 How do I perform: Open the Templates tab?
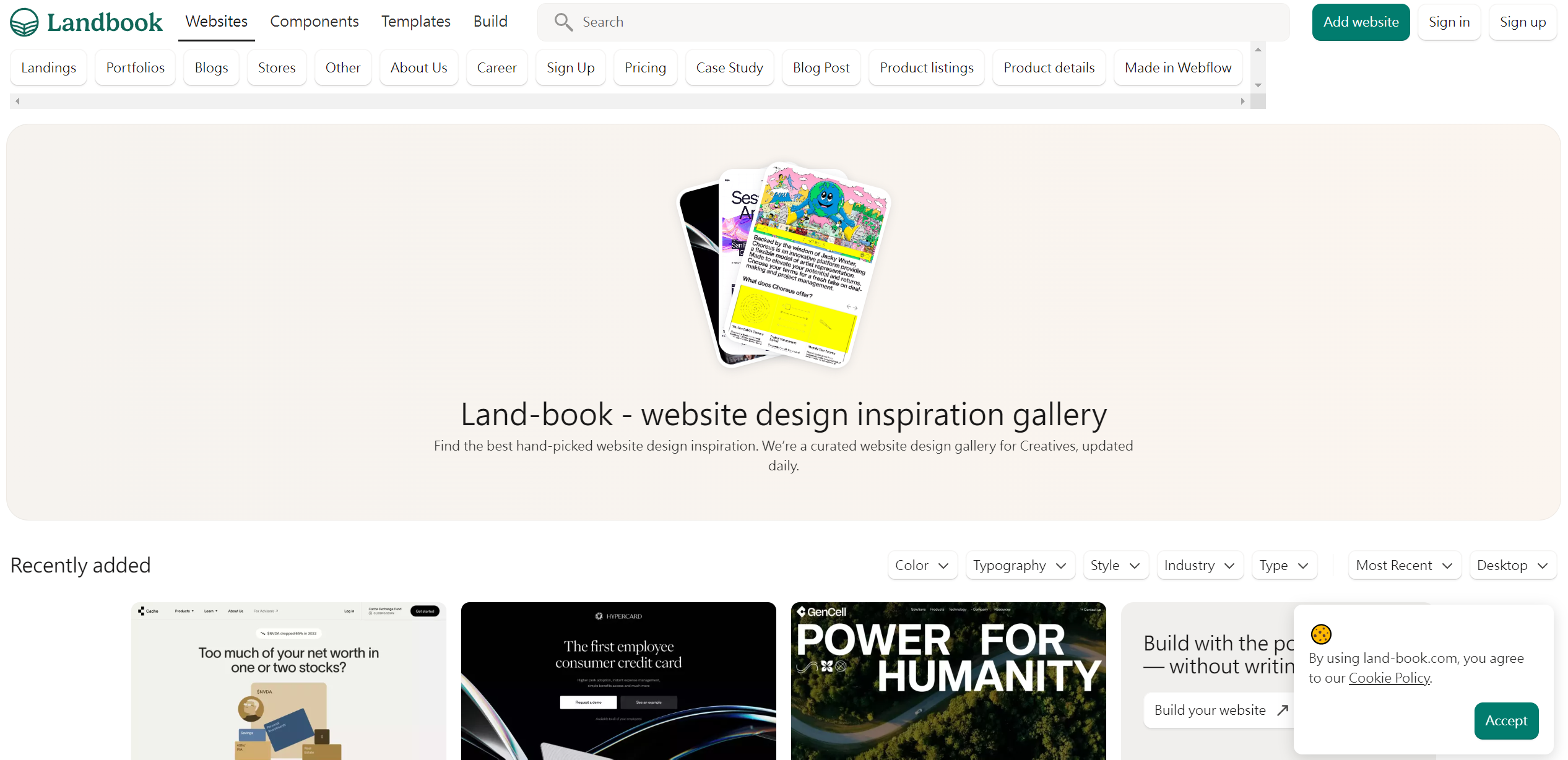[416, 22]
